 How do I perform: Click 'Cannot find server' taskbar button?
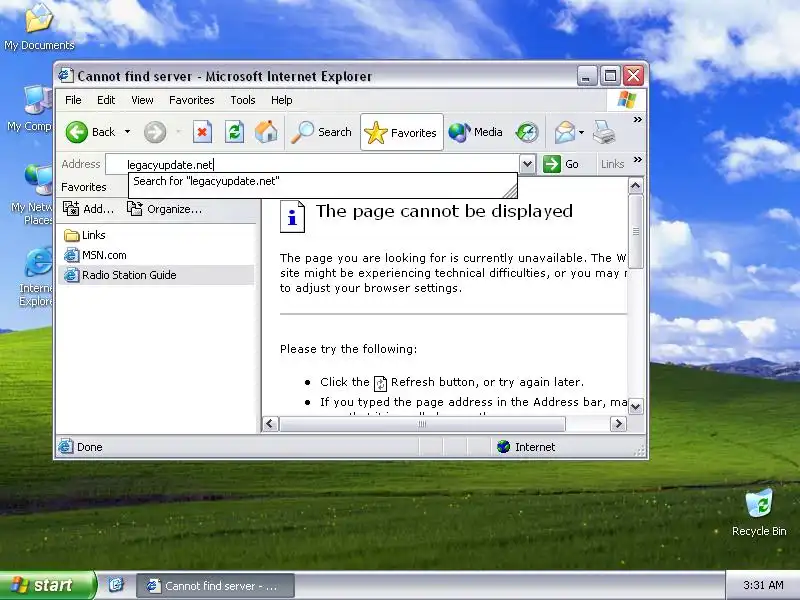(x=215, y=586)
